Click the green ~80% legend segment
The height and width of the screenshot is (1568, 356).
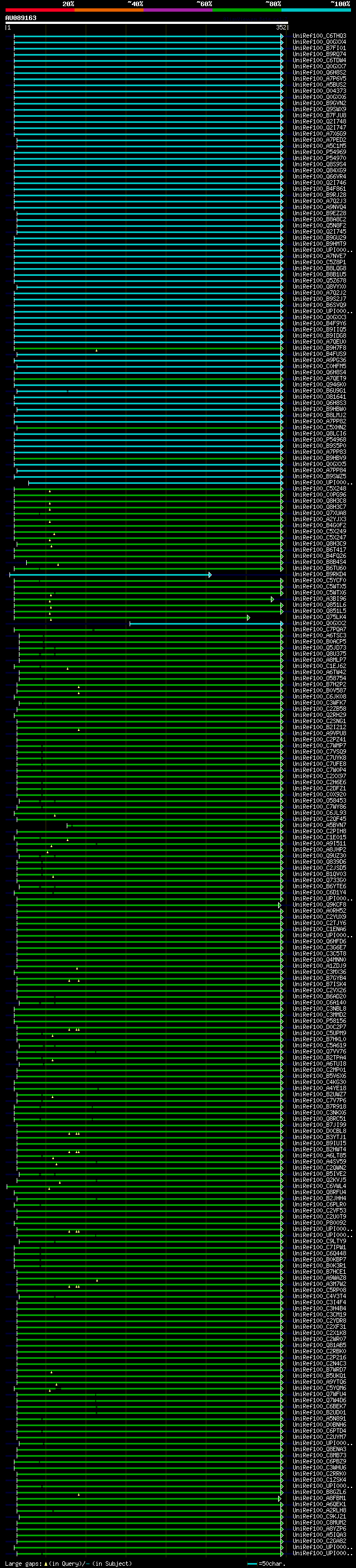[x=247, y=10]
